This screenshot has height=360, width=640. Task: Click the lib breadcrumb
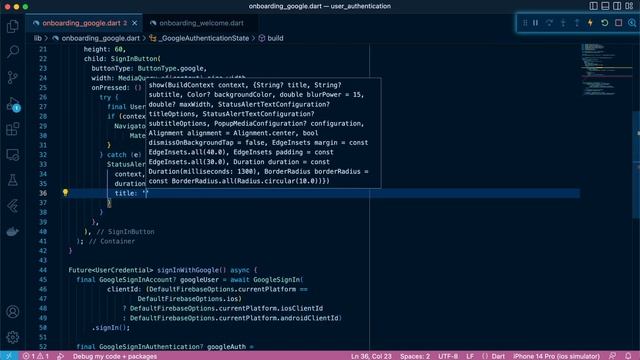[x=38, y=38]
